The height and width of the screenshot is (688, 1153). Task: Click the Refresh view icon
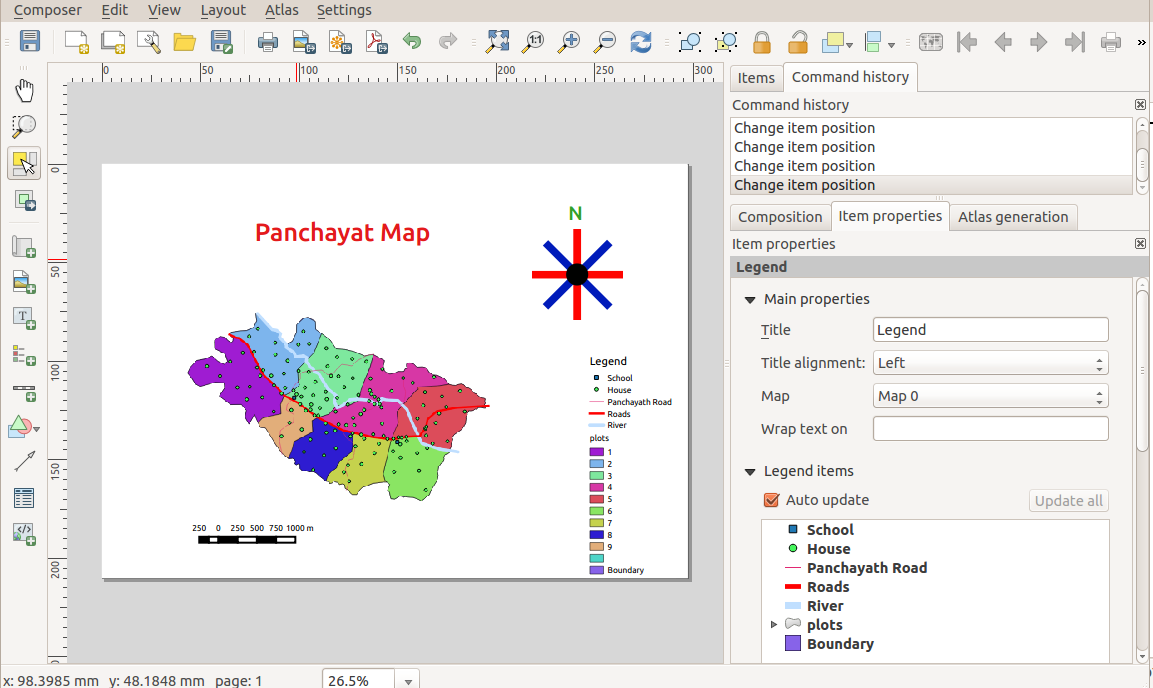click(641, 42)
